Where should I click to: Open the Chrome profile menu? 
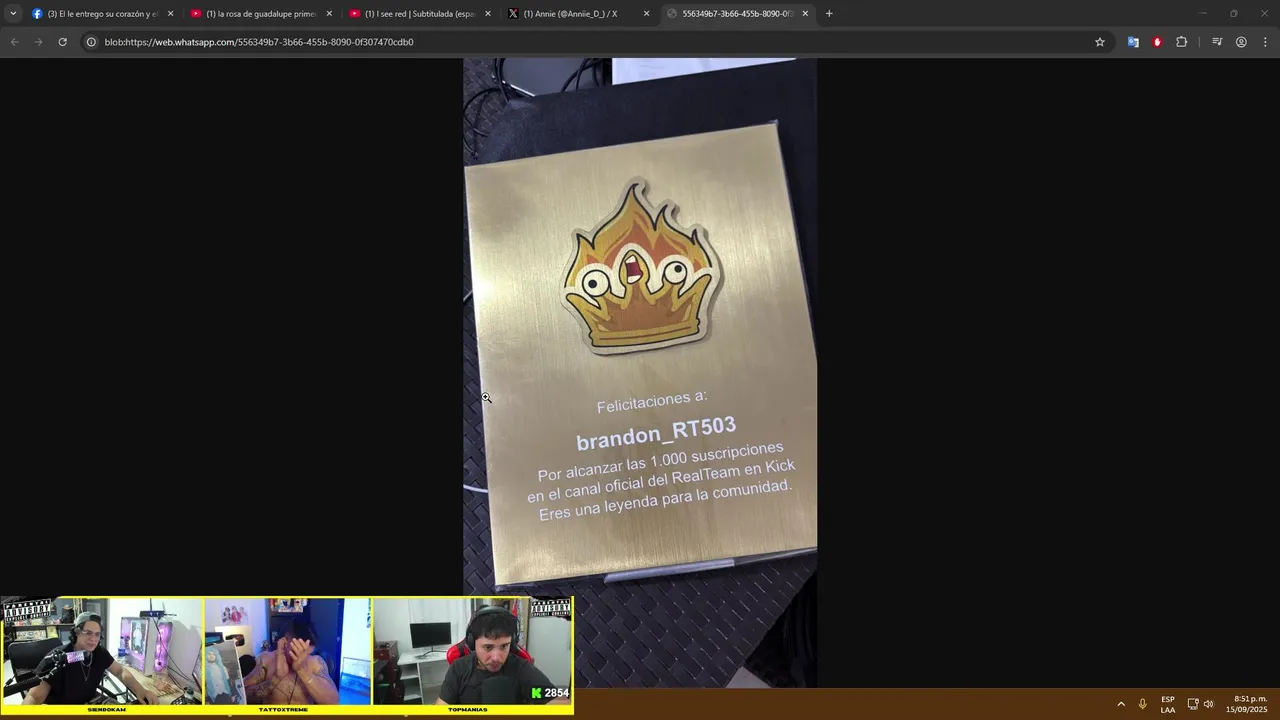(x=1241, y=42)
